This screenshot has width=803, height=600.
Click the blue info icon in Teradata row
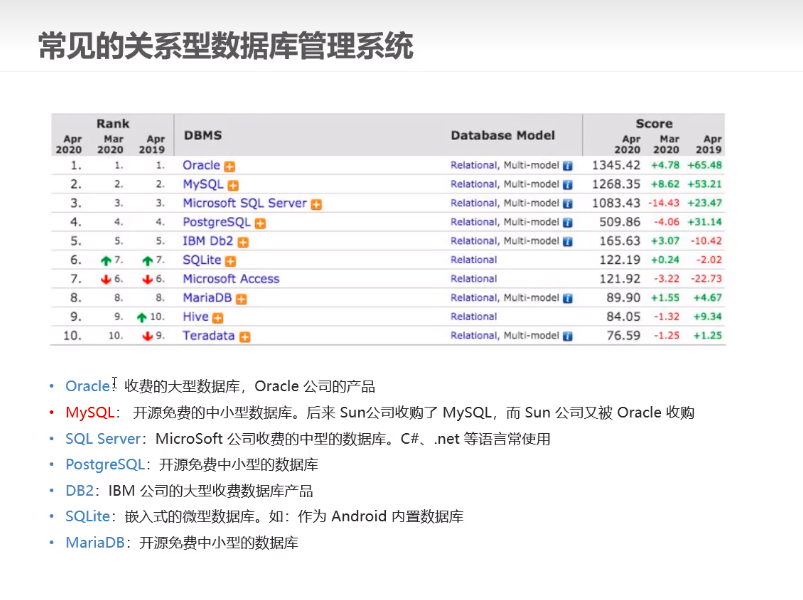tap(567, 336)
